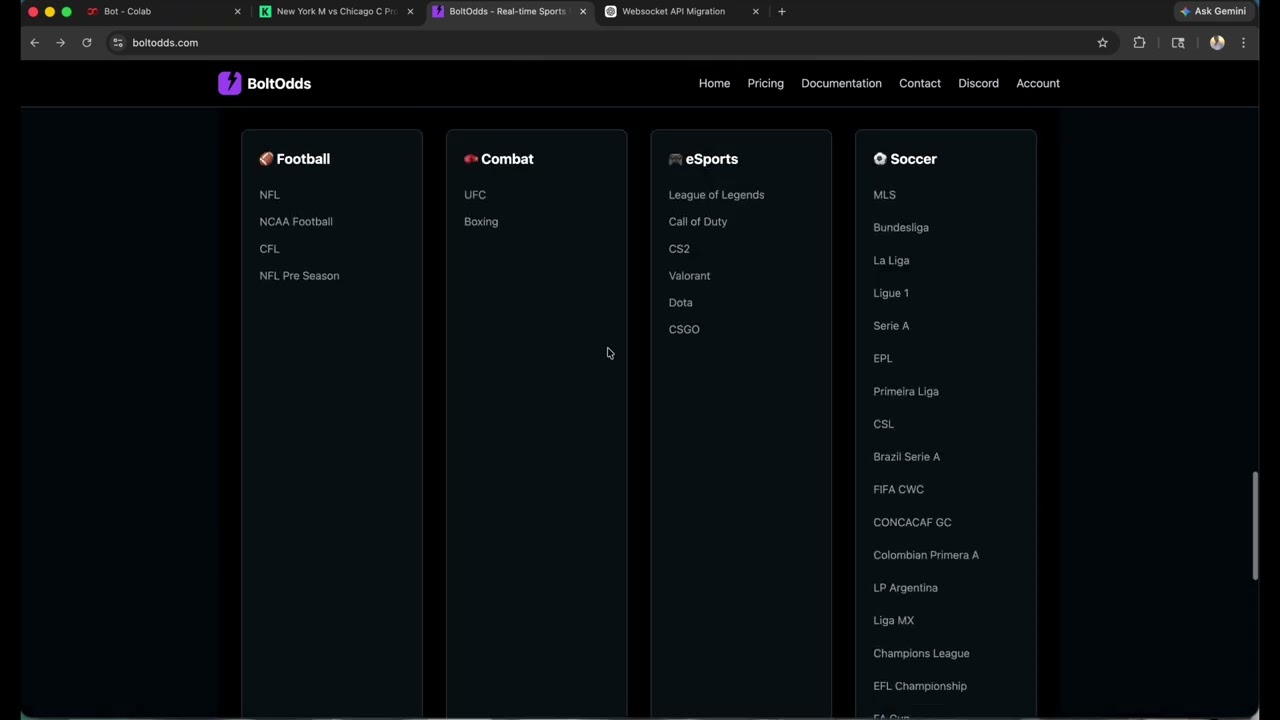Viewport: 1280px width, 720px height.
Task: Select UFC in Combat list
Action: [x=475, y=195]
